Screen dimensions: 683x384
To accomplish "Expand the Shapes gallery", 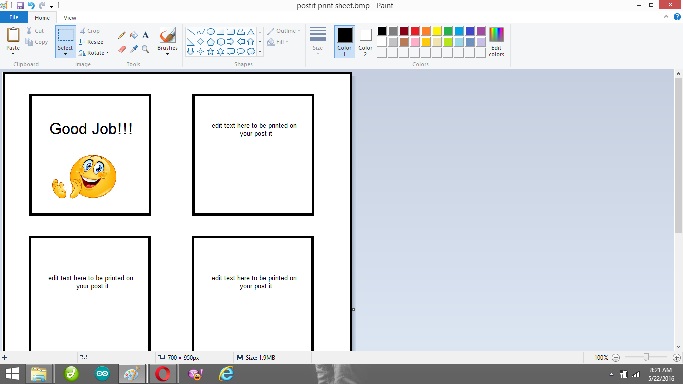I will point(260,51).
